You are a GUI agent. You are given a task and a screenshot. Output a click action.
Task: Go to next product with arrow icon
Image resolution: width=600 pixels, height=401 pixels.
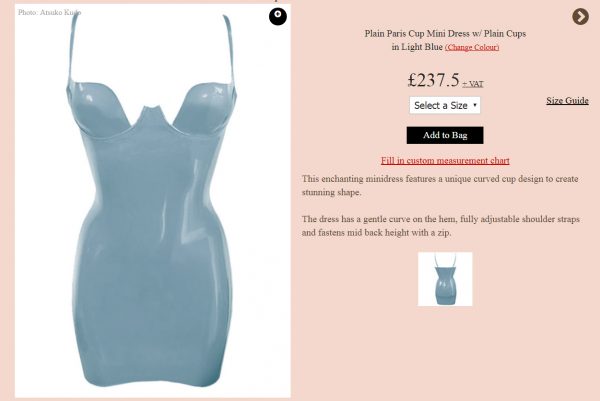[x=580, y=16]
